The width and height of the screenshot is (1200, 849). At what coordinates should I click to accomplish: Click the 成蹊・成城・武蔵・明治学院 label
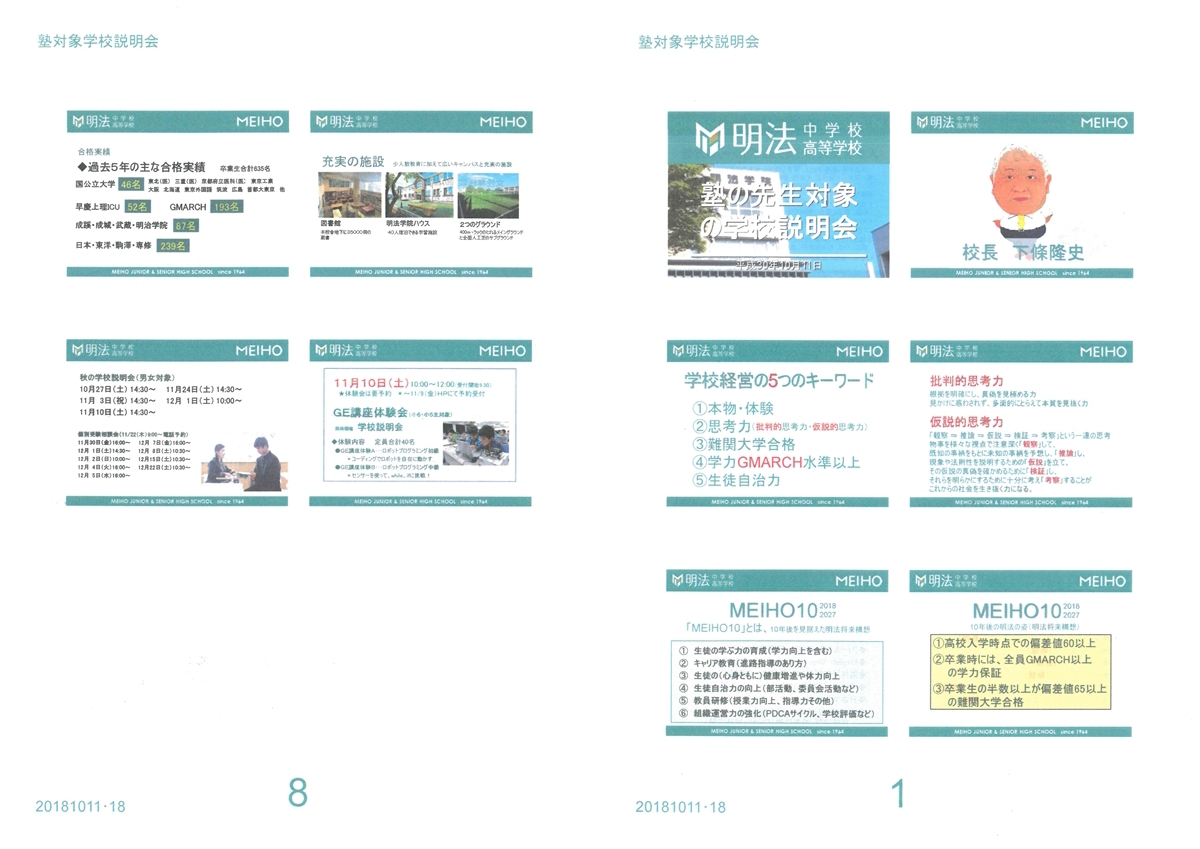point(120,226)
